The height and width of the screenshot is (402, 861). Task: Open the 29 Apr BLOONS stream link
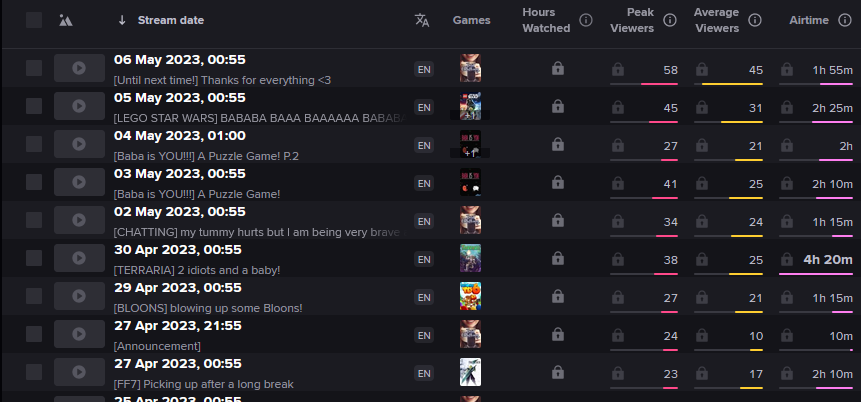pyautogui.click(x=208, y=308)
